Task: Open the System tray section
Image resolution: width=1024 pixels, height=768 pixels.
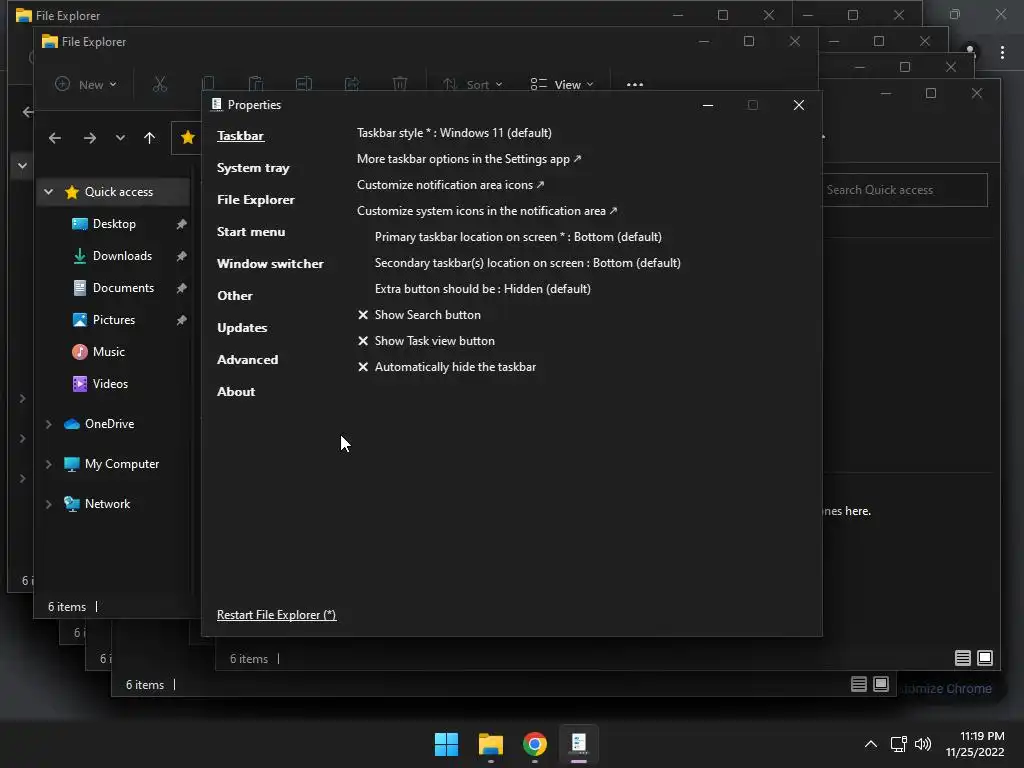Action: (x=253, y=168)
